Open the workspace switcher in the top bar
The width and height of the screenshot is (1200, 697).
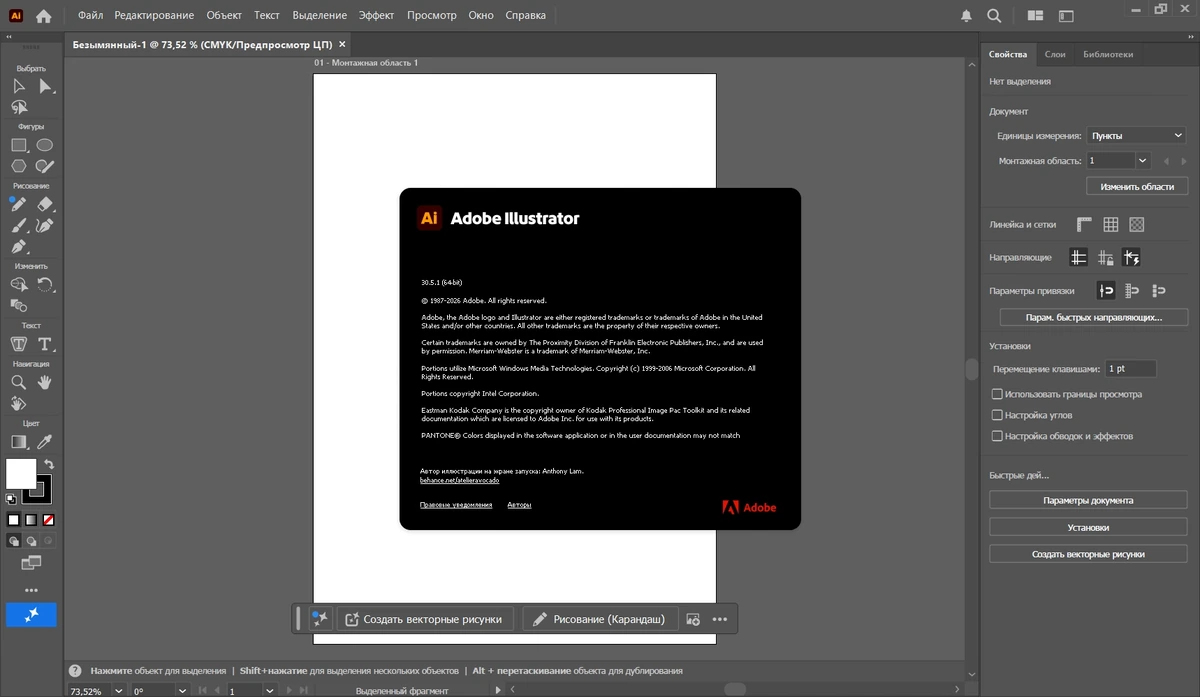(x=1066, y=16)
